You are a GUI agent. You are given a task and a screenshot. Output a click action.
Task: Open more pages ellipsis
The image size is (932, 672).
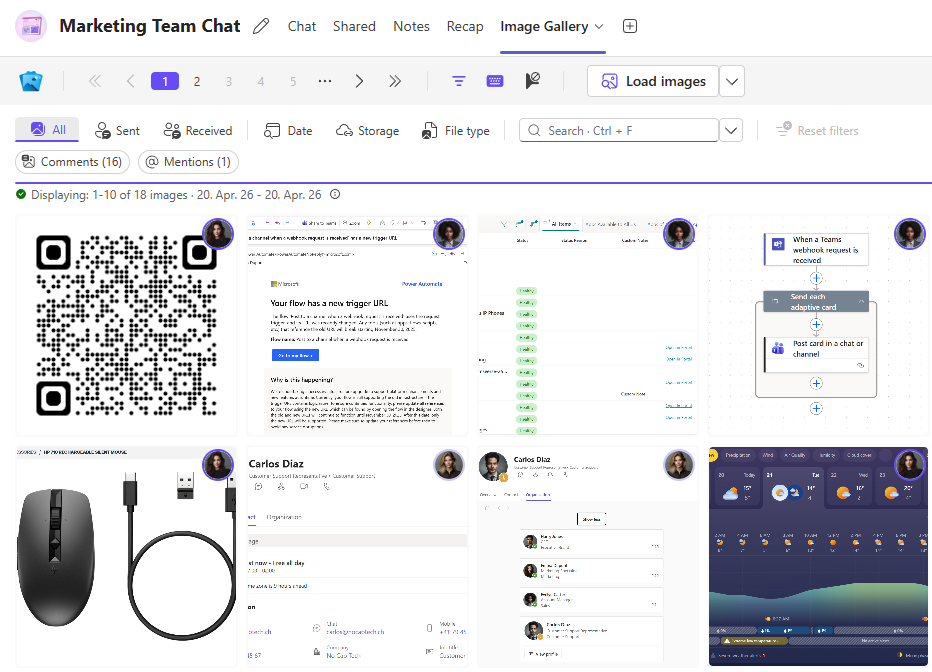pyautogui.click(x=325, y=81)
